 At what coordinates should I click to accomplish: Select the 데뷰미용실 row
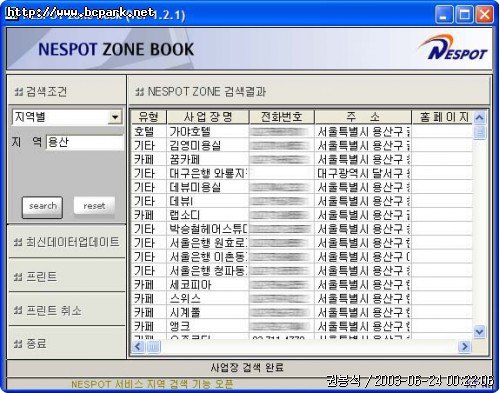click(302, 187)
